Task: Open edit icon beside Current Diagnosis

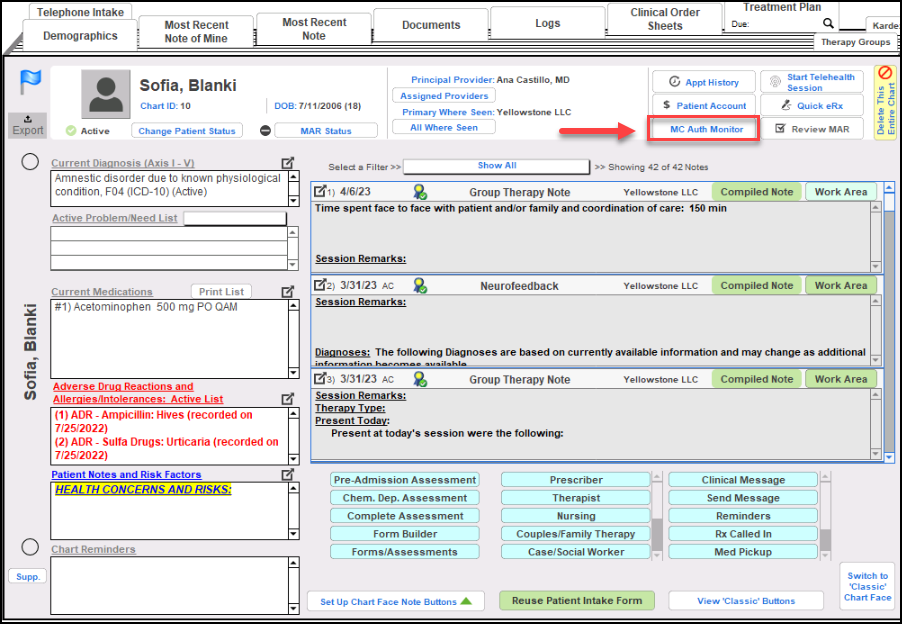Action: [288, 163]
